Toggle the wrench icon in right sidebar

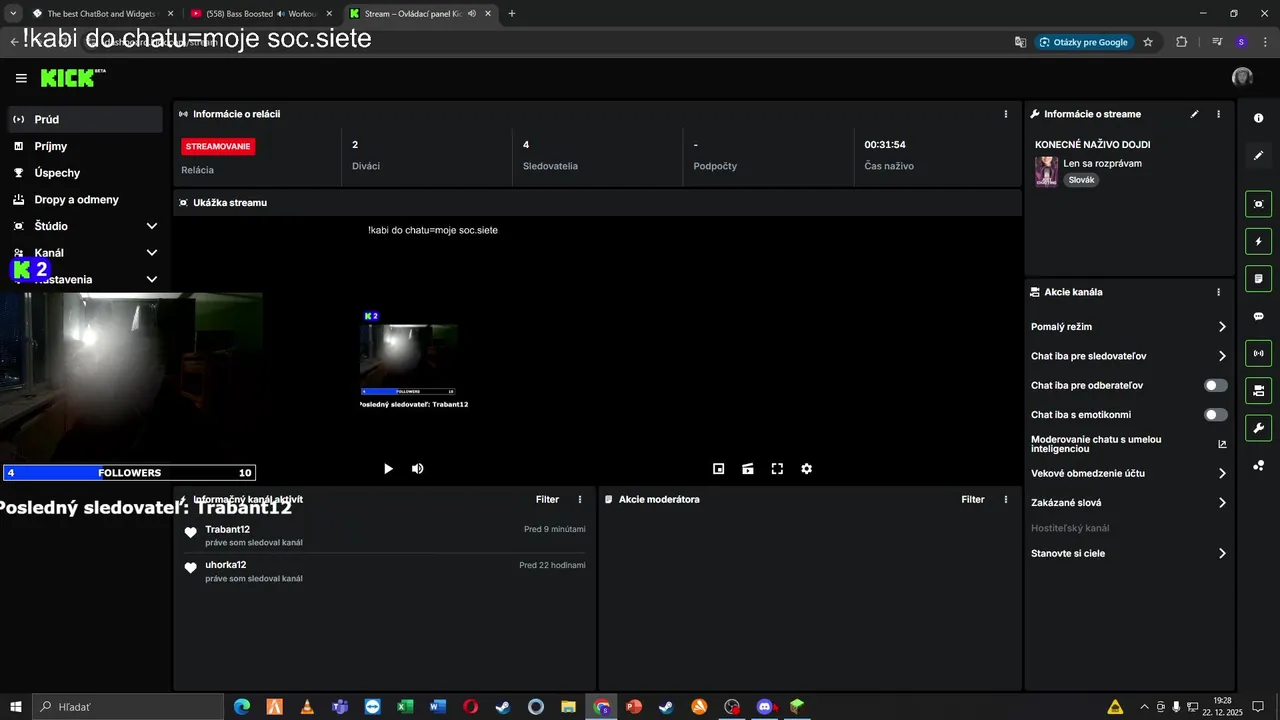click(1258, 428)
